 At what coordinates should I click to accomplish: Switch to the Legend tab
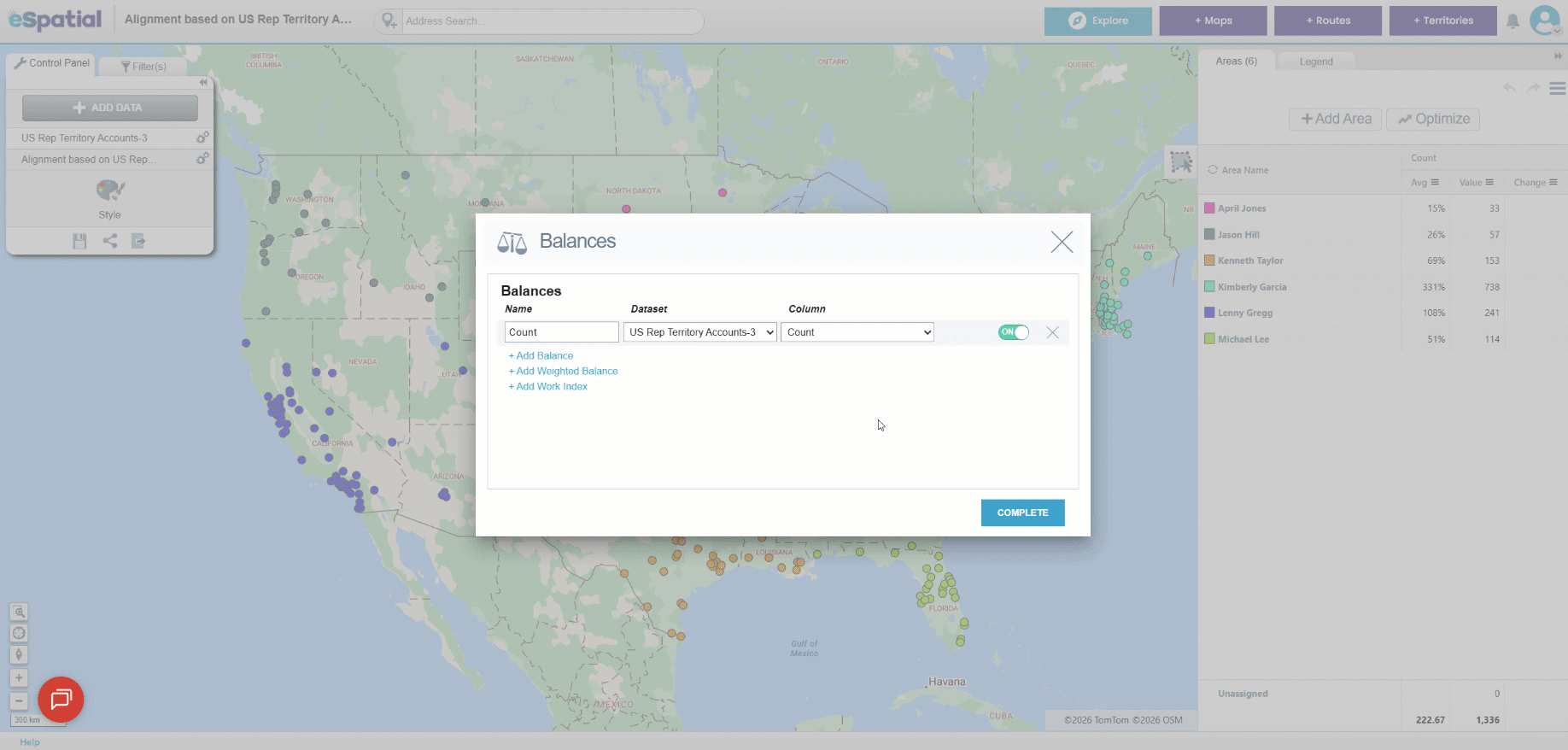pyautogui.click(x=1316, y=62)
